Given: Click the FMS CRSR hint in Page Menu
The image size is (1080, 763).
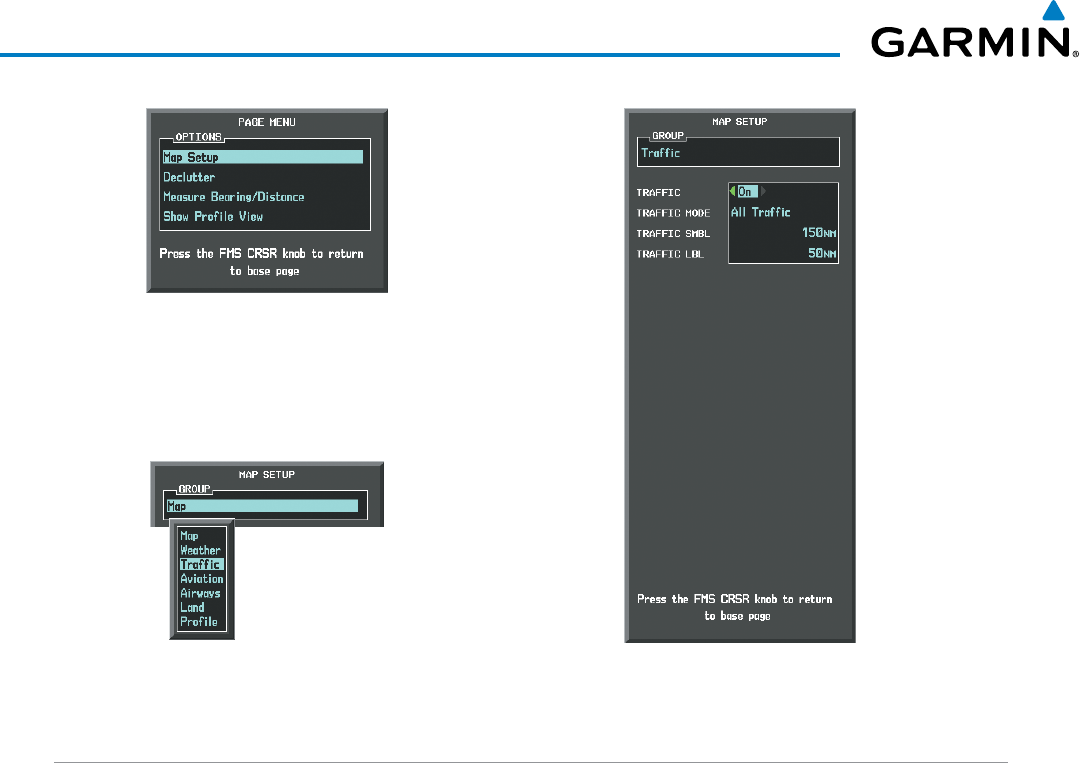Looking at the screenshot, I should pyautogui.click(x=262, y=262).
